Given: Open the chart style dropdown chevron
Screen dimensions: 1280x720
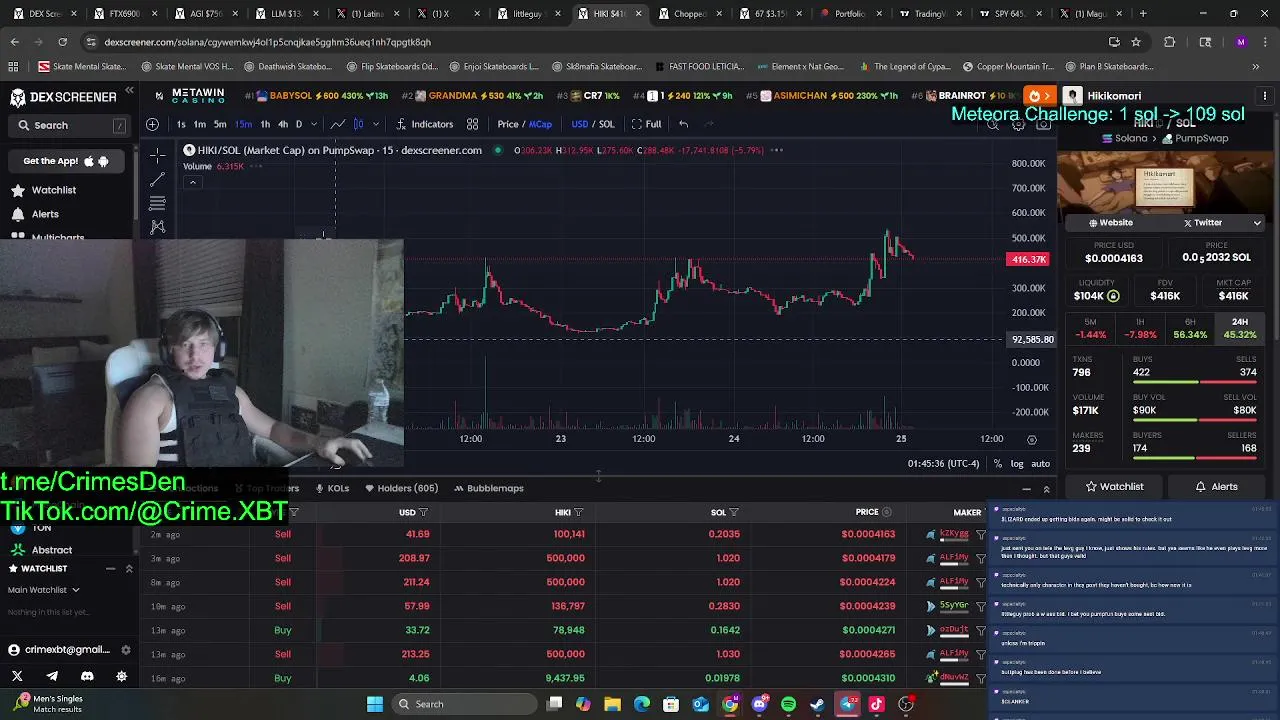Looking at the screenshot, I should pos(375,124).
